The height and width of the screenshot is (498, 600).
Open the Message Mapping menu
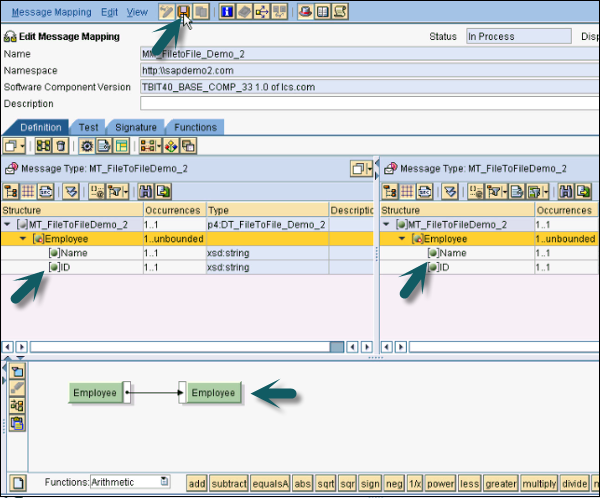pyautogui.click(x=52, y=12)
